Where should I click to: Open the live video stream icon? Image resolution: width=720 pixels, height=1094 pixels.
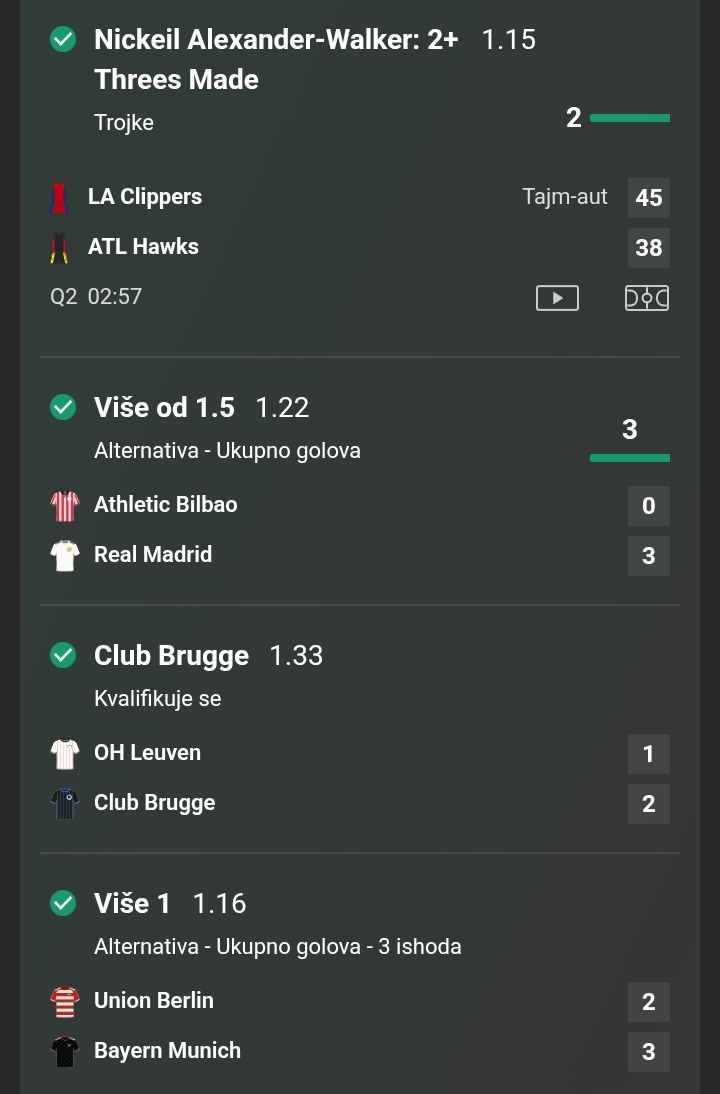pyautogui.click(x=557, y=298)
